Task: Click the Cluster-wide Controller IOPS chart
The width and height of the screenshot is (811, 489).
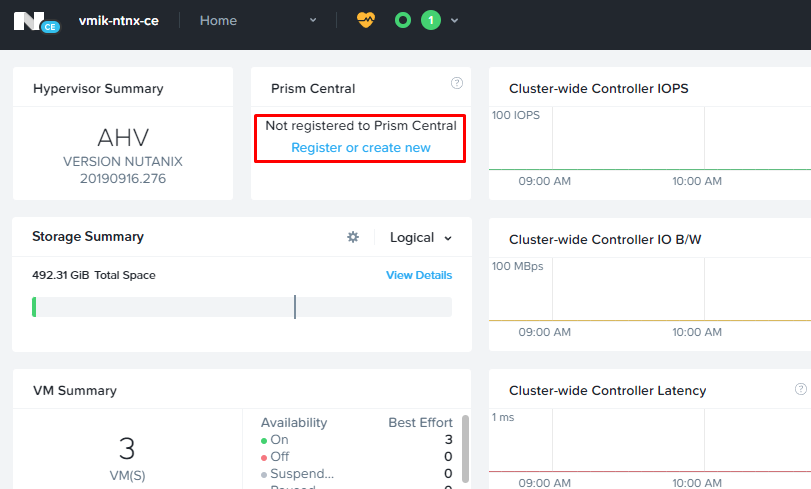Action: (x=650, y=145)
